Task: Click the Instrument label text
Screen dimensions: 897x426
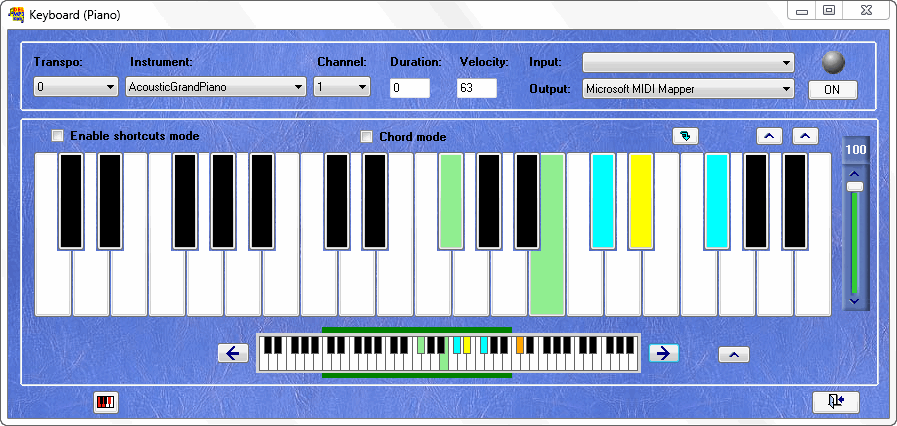Action: (x=161, y=62)
